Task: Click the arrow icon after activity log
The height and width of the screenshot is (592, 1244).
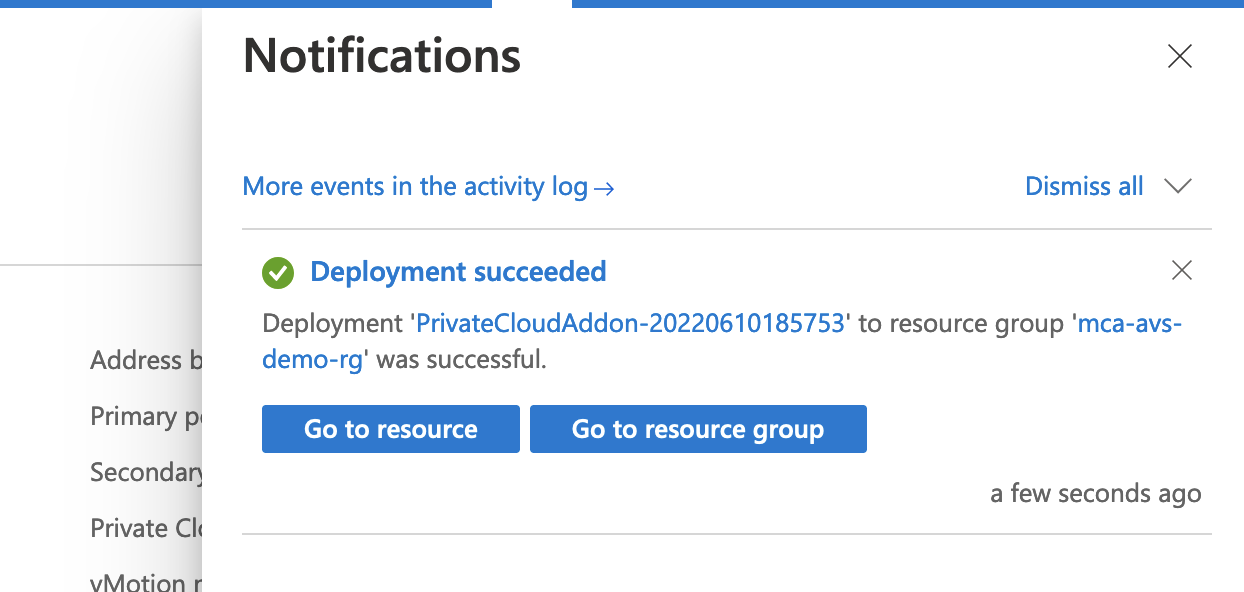Action: tap(604, 188)
